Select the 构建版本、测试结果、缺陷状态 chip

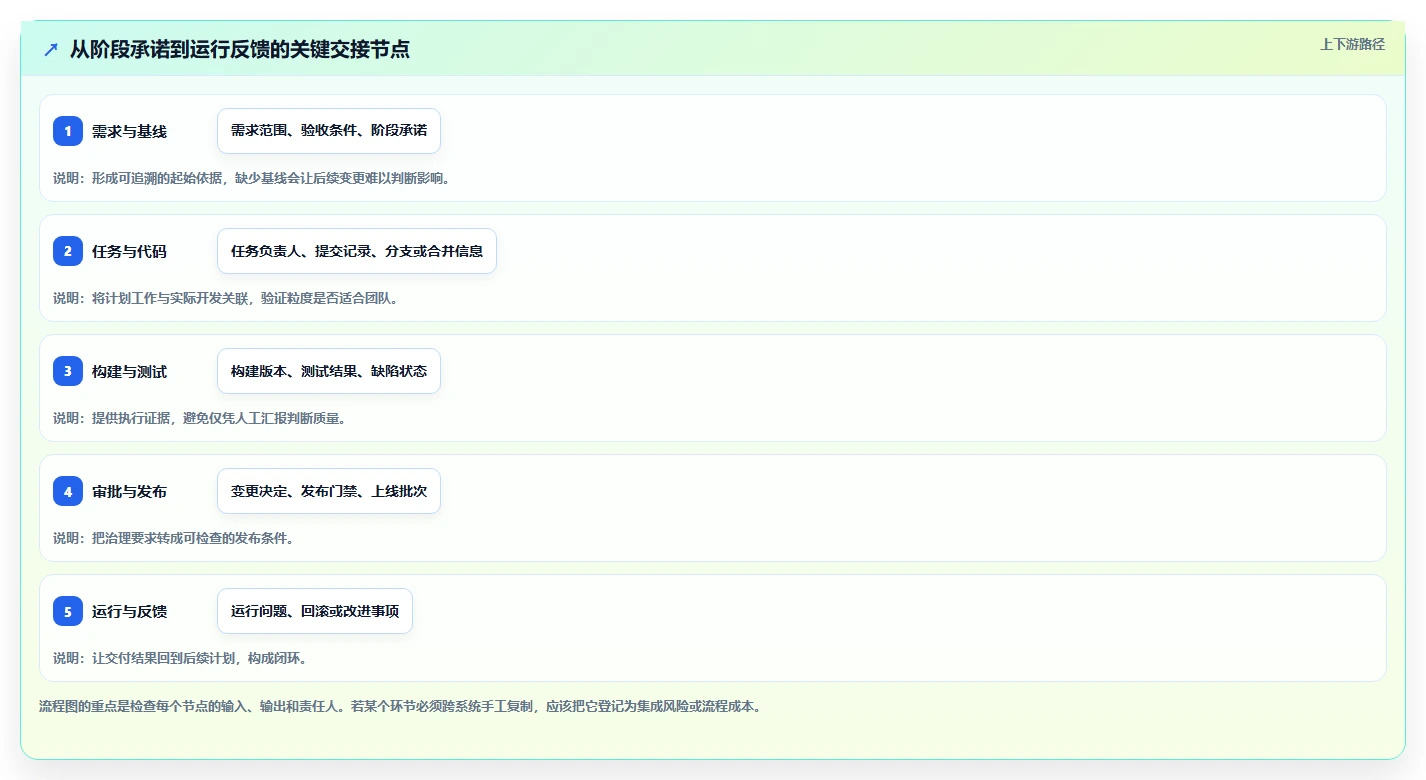(x=329, y=371)
